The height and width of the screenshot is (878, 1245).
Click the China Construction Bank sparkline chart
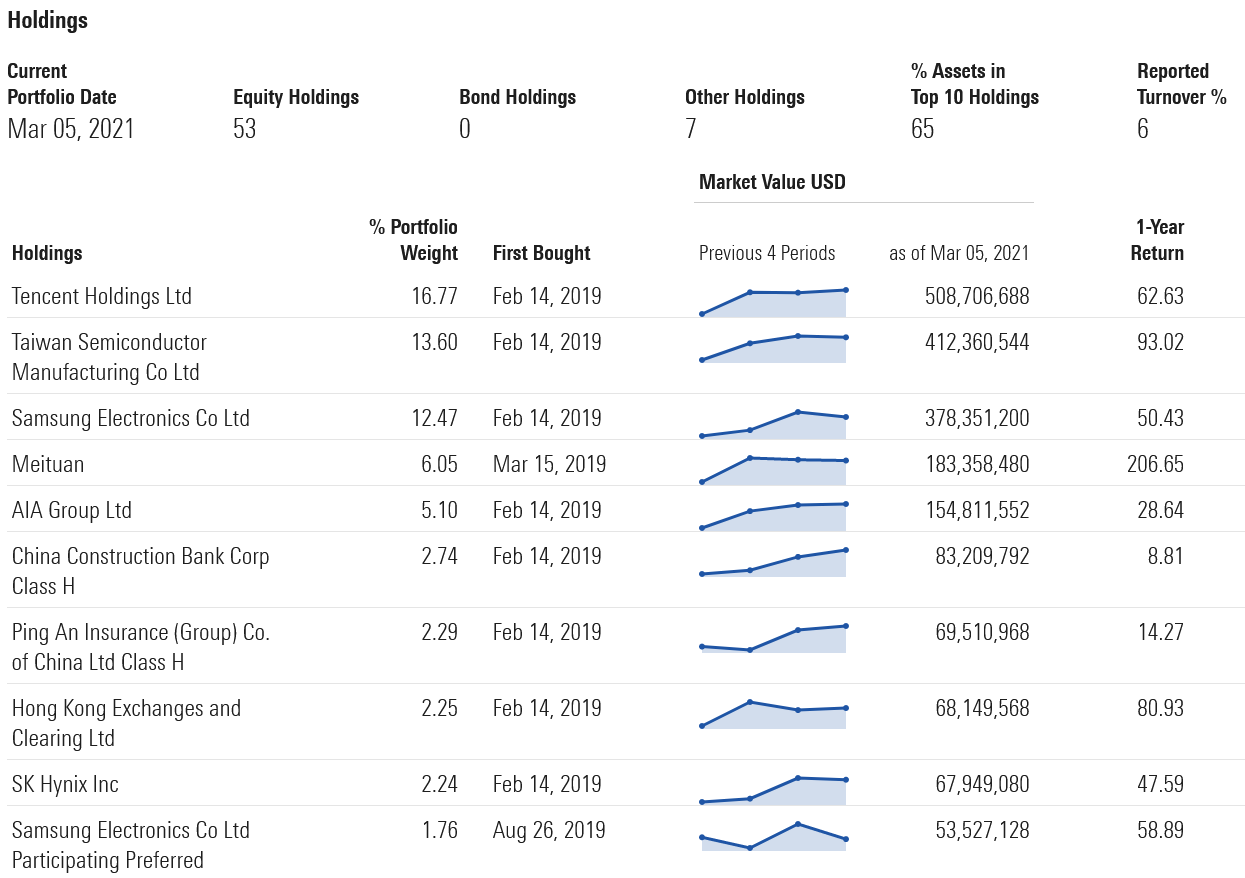click(774, 562)
